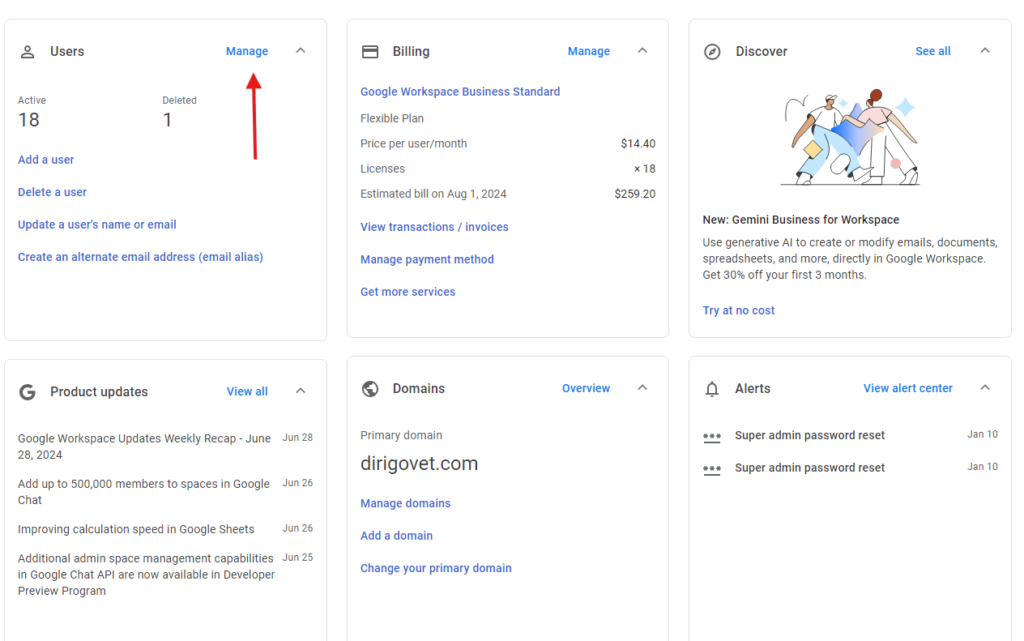Click the Gemini Business illustration
Viewport: 1024px width, 641px height.
click(849, 138)
